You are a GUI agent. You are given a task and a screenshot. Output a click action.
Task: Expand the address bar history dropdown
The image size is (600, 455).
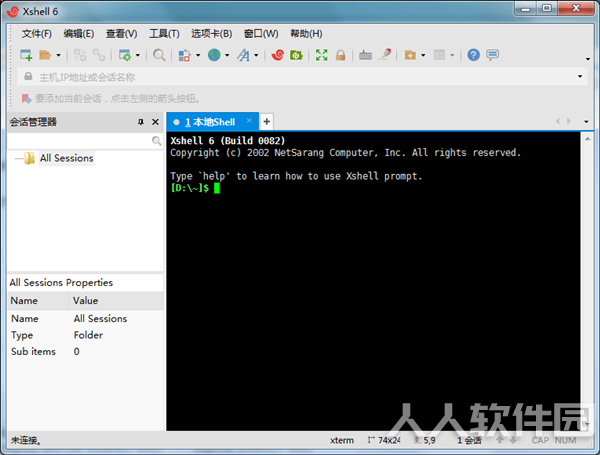tap(580, 77)
